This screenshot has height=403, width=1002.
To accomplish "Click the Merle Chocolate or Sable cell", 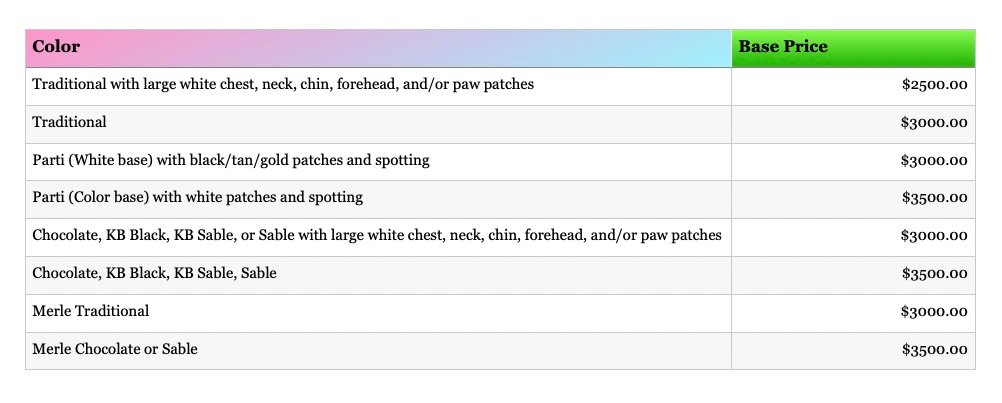I will (x=115, y=349).
